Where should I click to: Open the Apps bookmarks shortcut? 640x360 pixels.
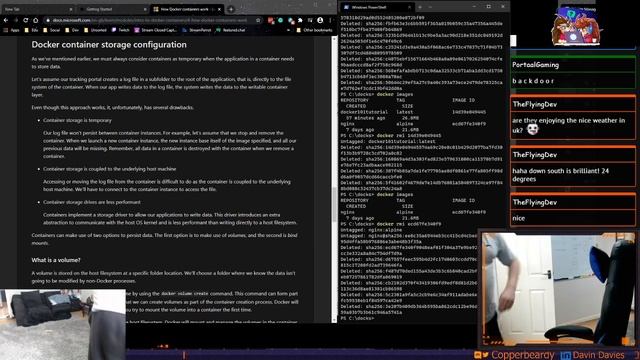click(x=11, y=30)
